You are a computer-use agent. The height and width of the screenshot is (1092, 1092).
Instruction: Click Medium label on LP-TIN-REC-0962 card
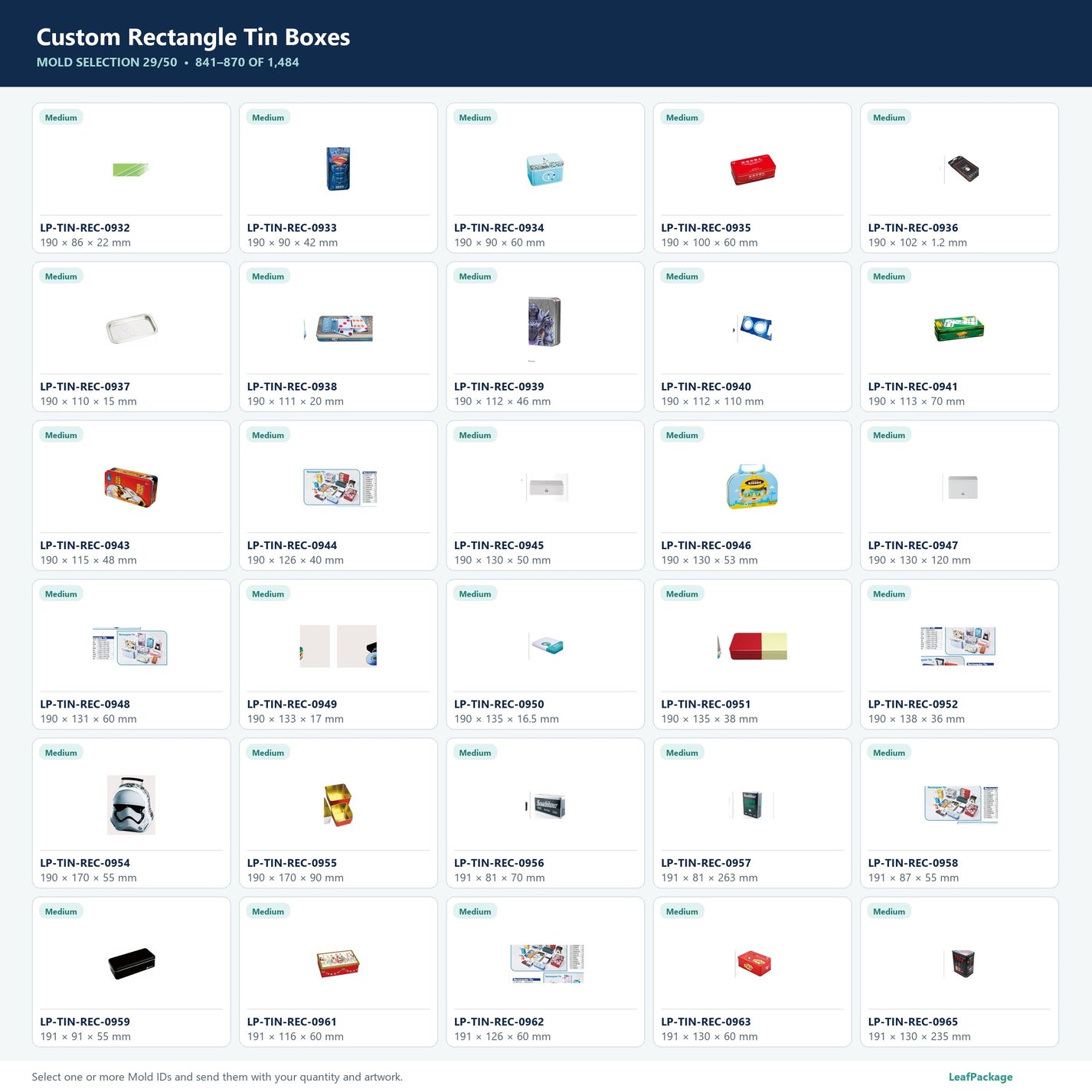click(475, 911)
